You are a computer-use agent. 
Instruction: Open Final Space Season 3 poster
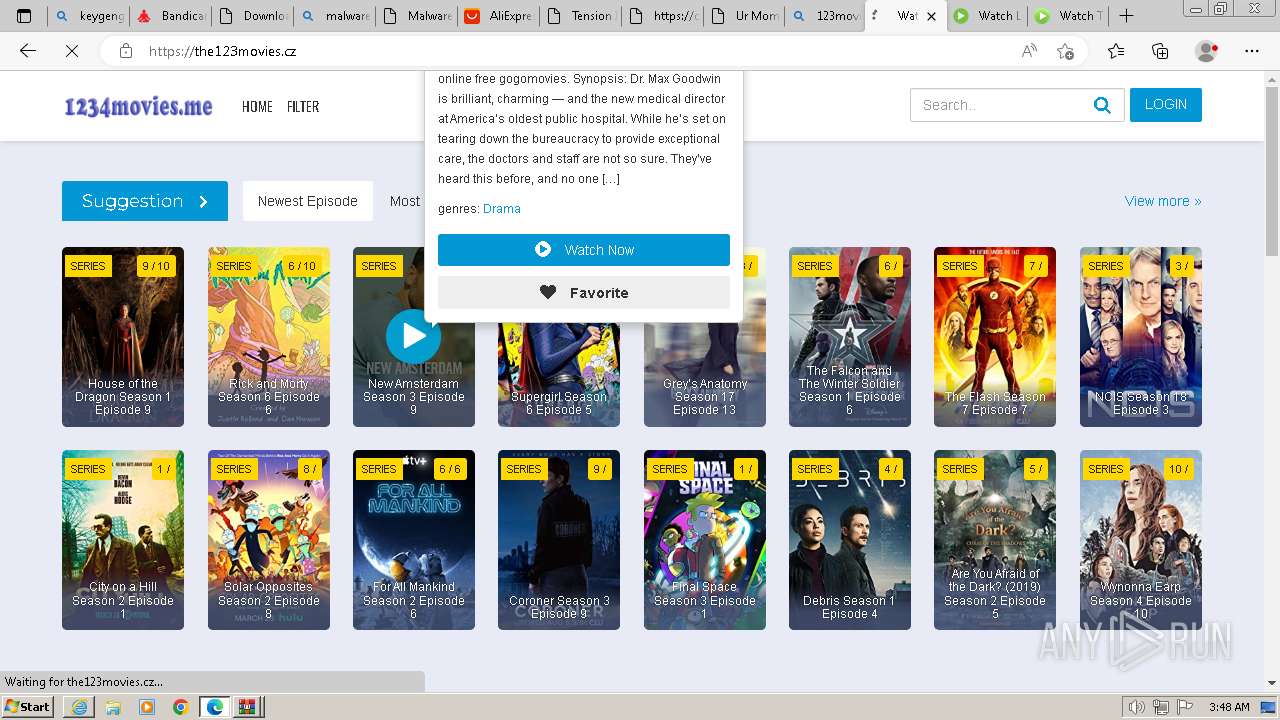point(705,540)
